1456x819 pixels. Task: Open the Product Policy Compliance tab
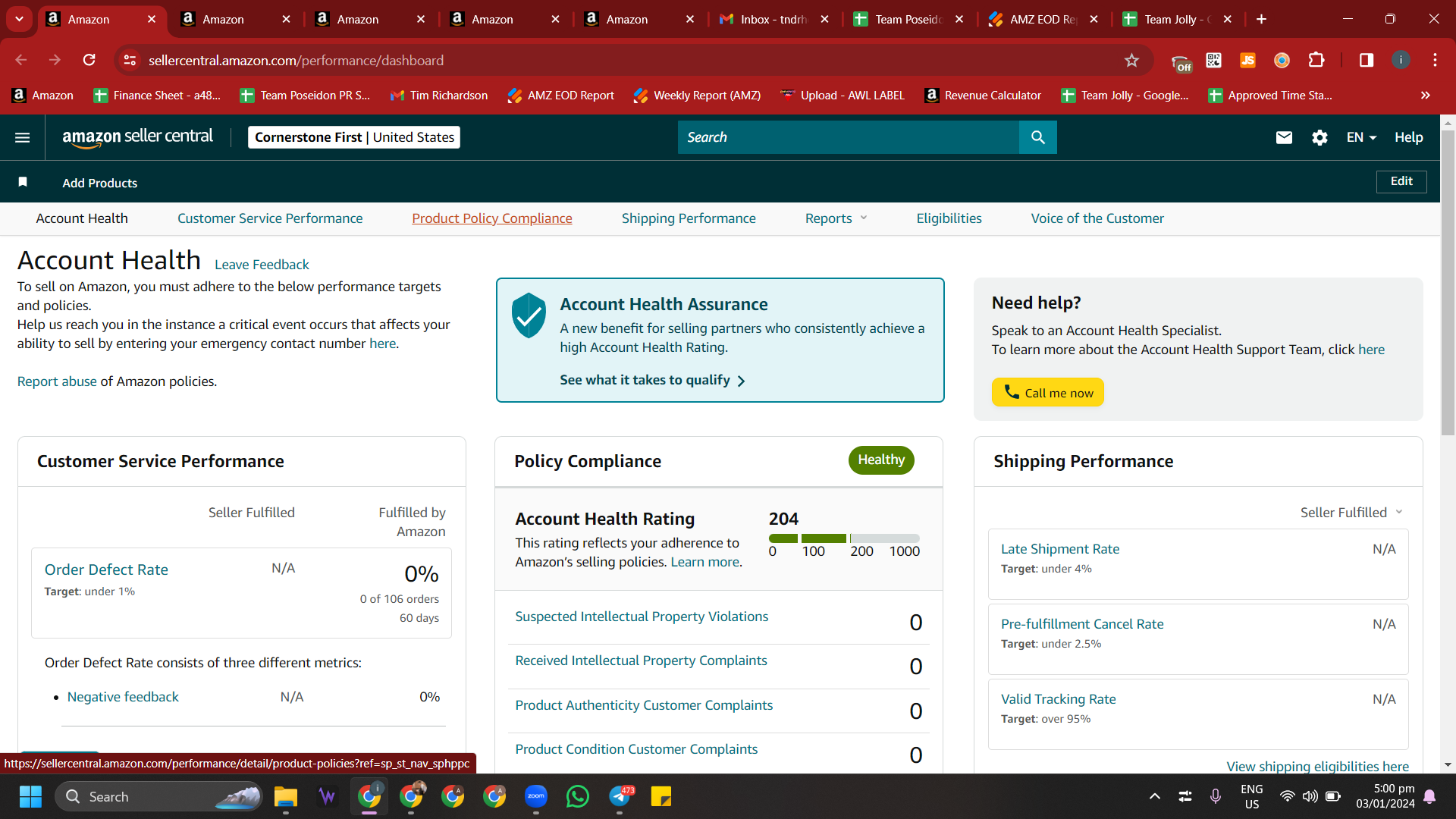tap(492, 218)
